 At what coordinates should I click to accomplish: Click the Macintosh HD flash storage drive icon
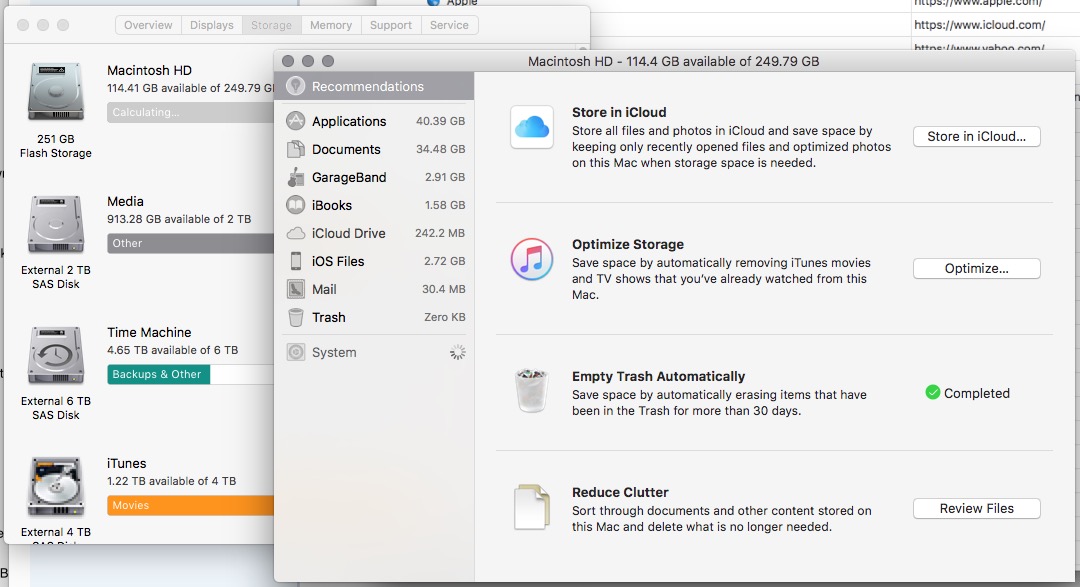pos(56,92)
